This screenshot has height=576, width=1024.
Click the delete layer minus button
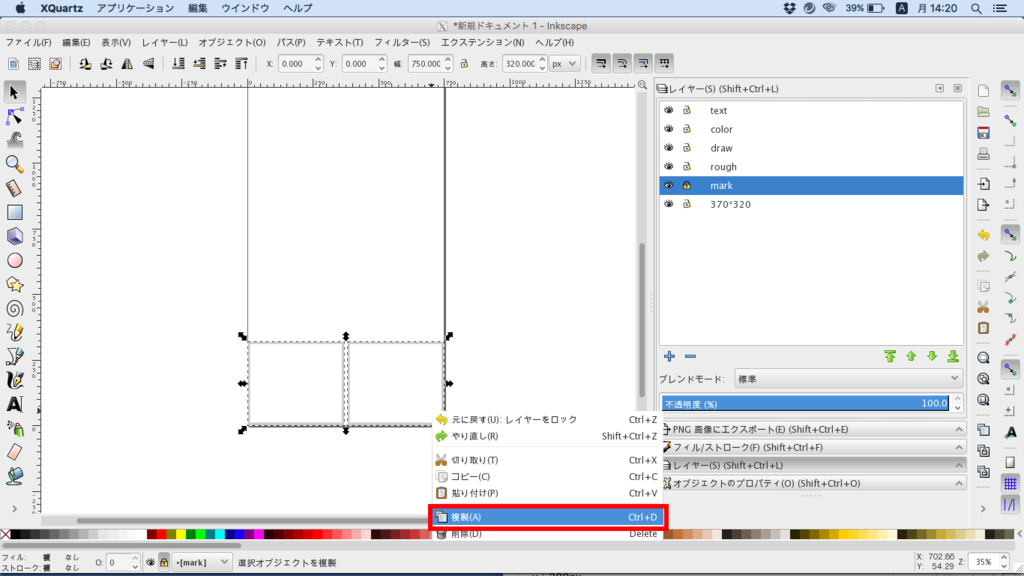pyautogui.click(x=690, y=357)
